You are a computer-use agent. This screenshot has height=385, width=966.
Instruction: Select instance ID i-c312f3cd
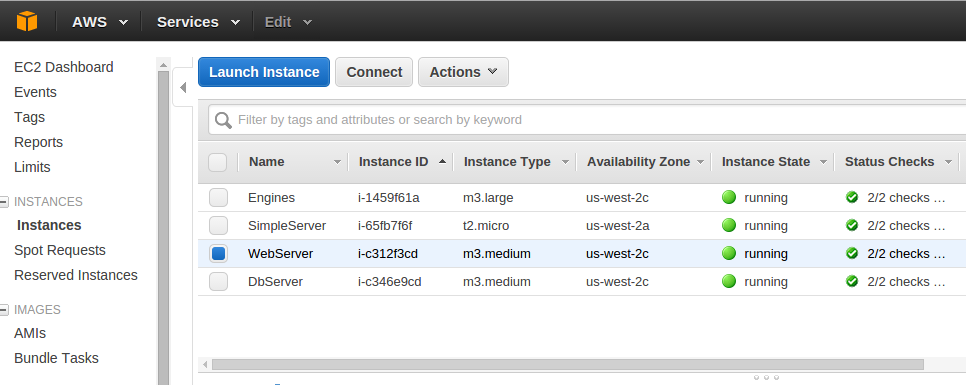[x=388, y=253]
